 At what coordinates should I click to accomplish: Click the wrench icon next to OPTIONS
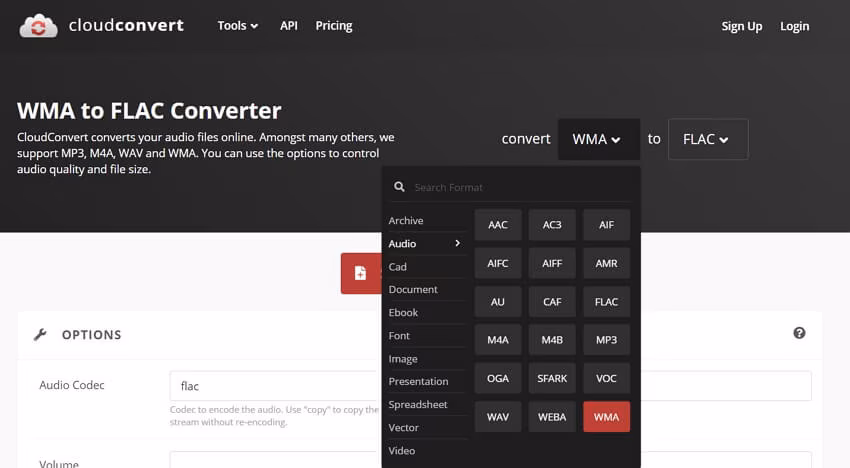(40, 335)
